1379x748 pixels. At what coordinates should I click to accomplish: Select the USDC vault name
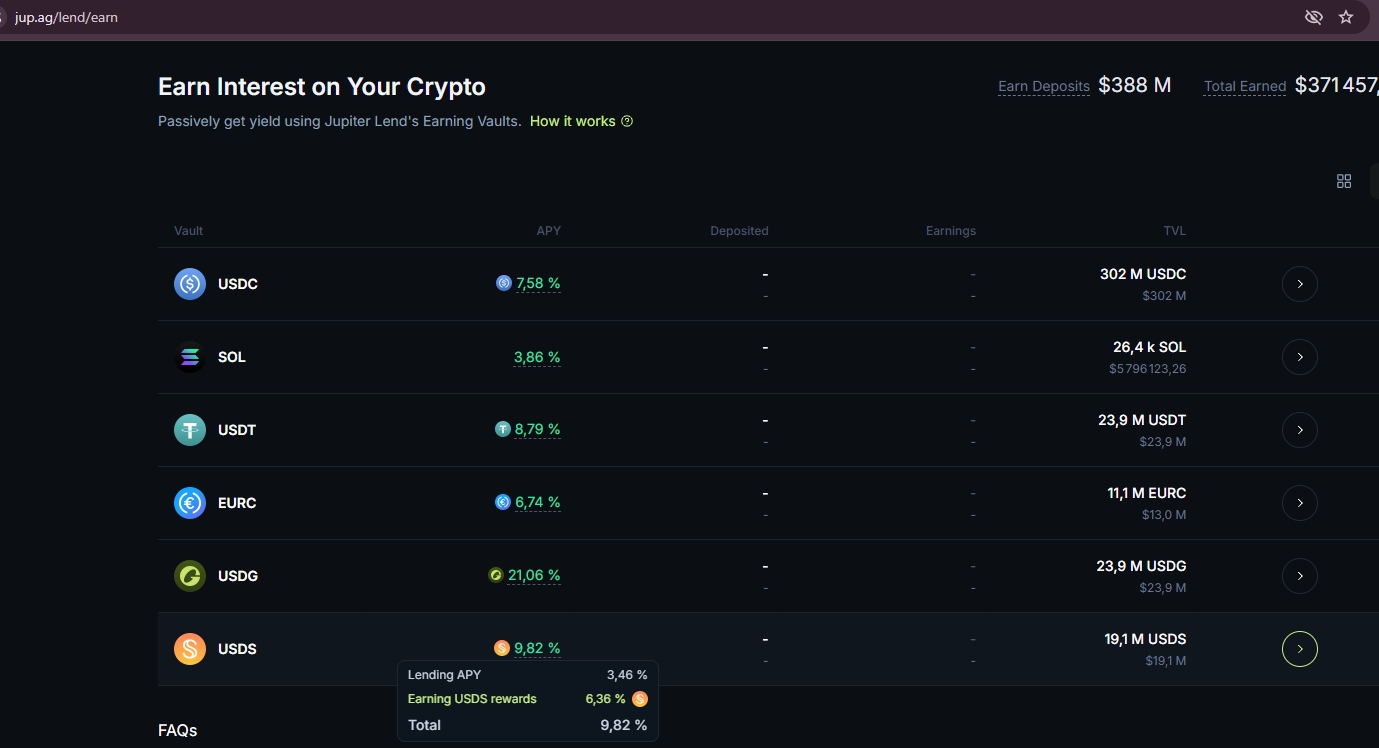pos(238,284)
